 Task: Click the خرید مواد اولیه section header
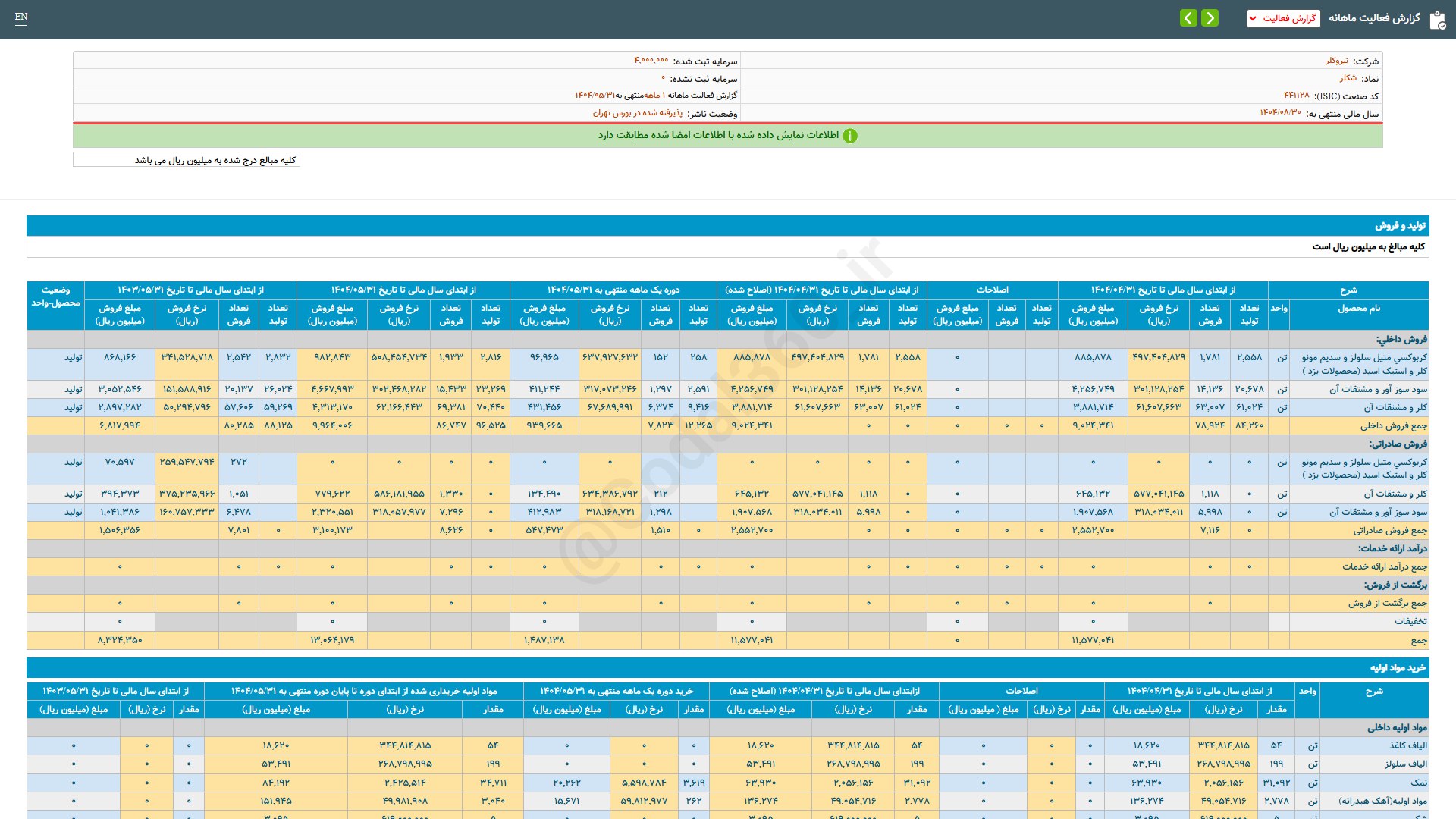click(1398, 667)
